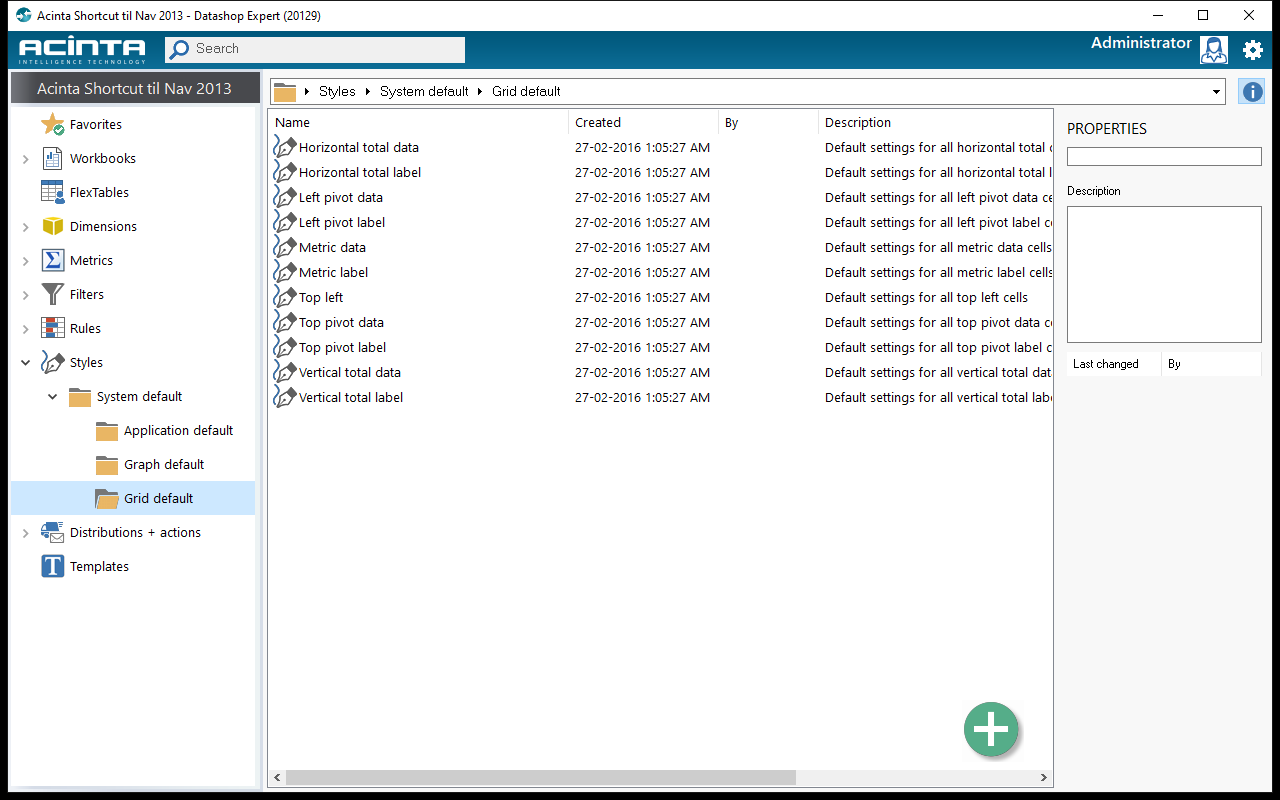This screenshot has height=800, width=1280.
Task: Select the Application default folder
Action: pyautogui.click(x=165, y=431)
